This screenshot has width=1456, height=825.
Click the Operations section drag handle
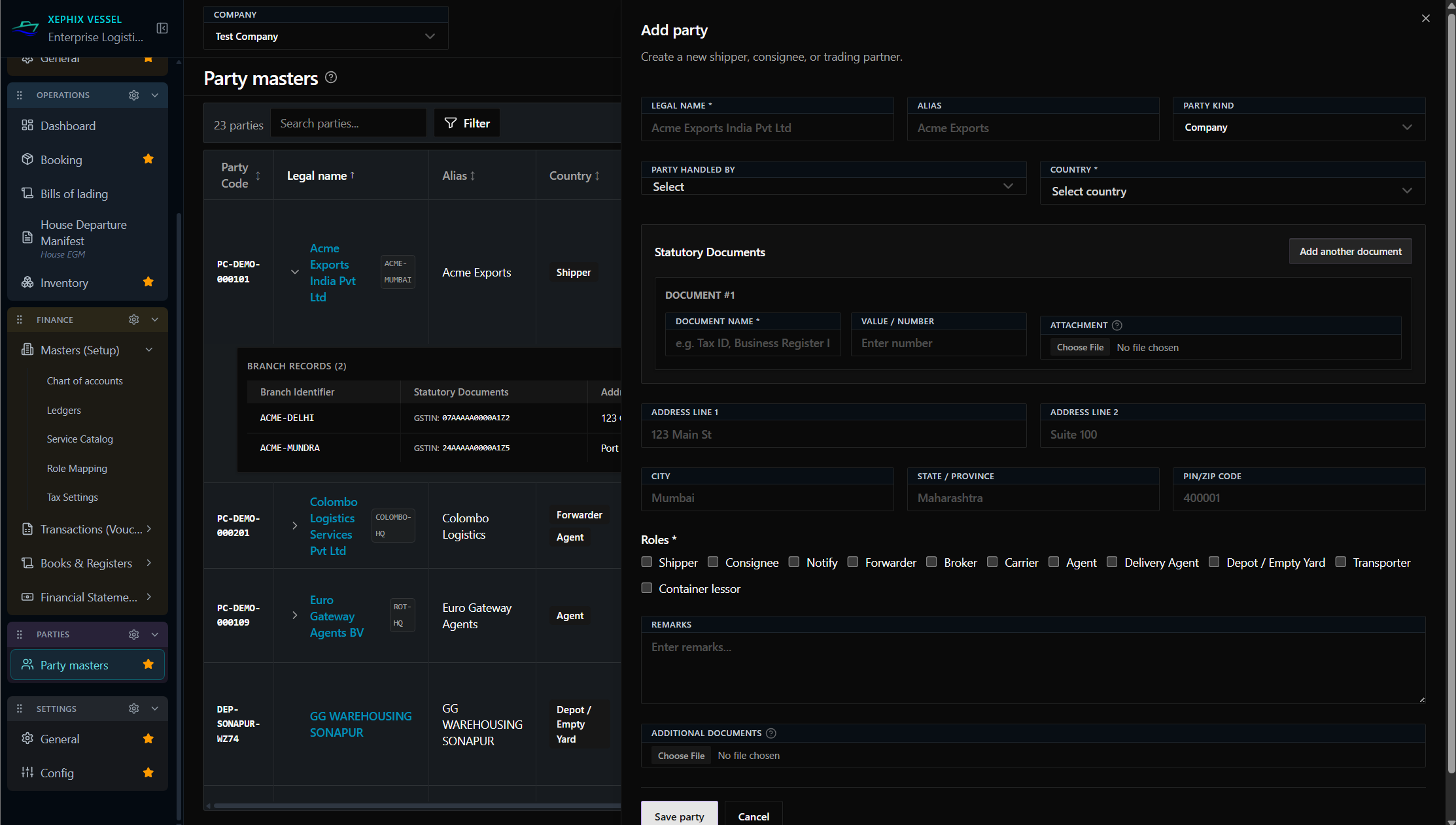point(20,95)
